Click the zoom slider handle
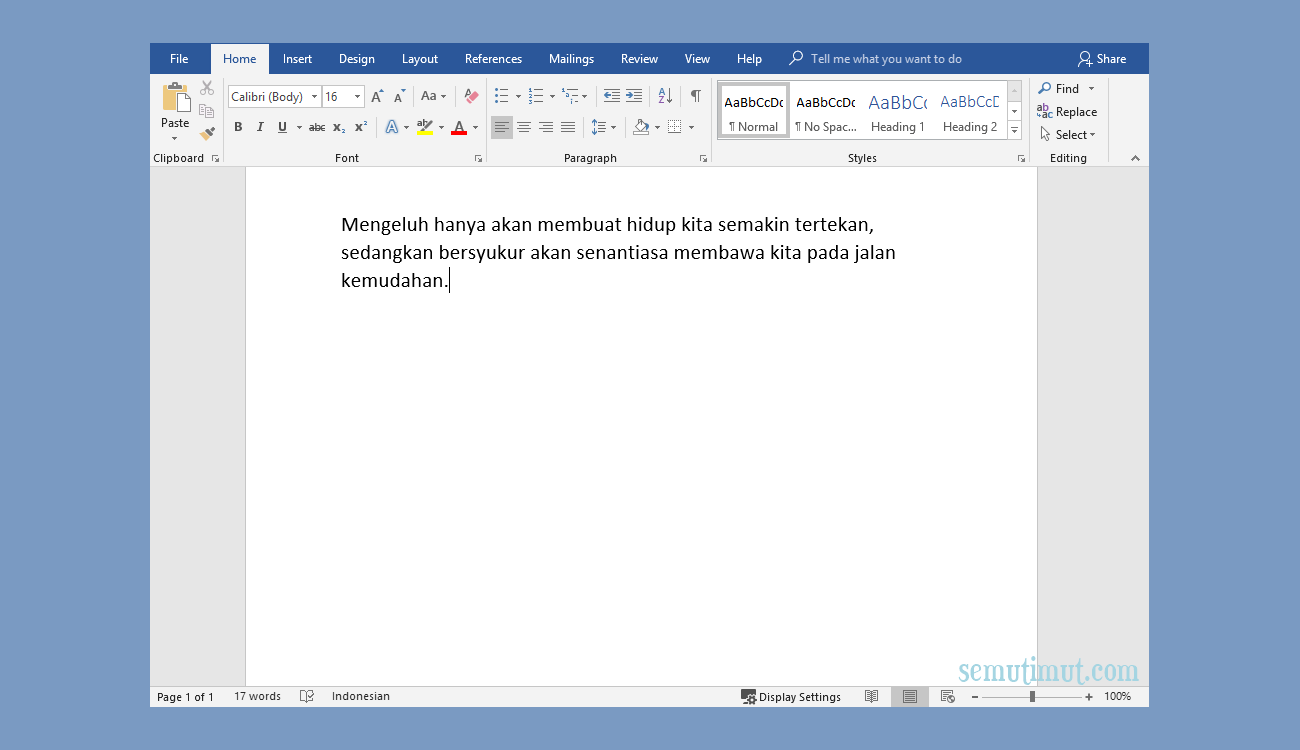This screenshot has width=1300, height=750. (x=1032, y=697)
